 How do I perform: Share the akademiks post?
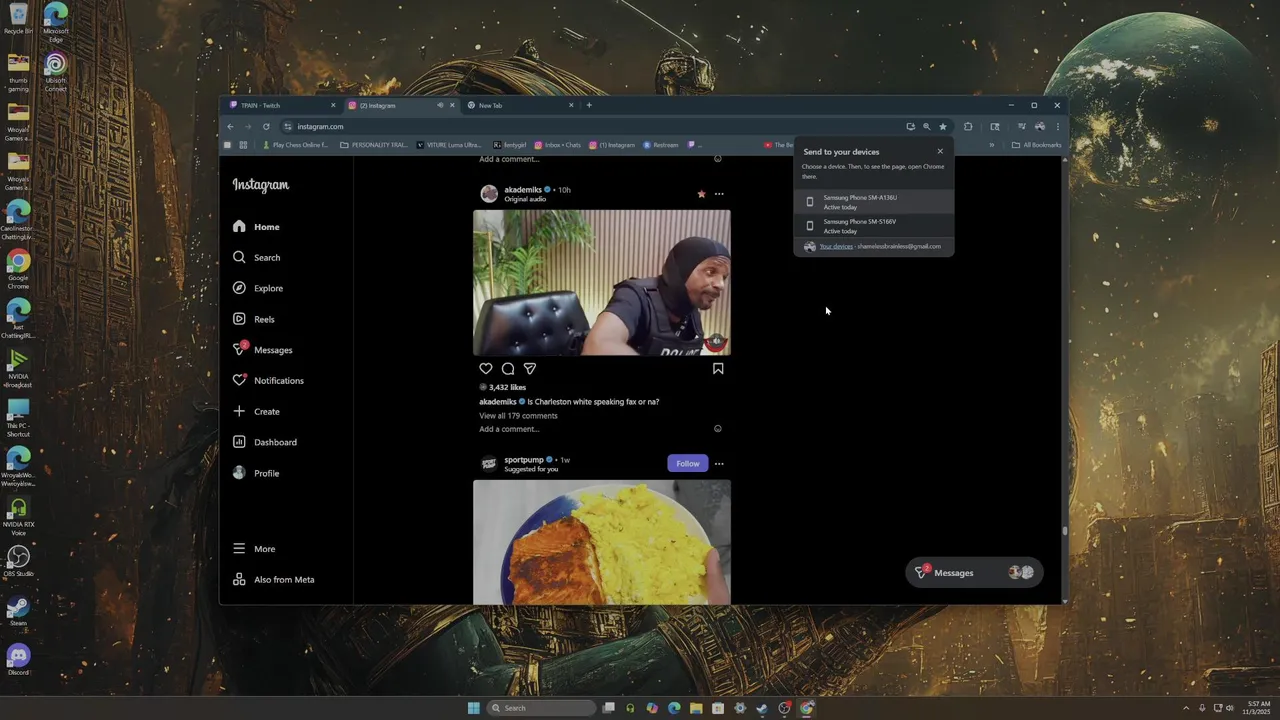(530, 369)
